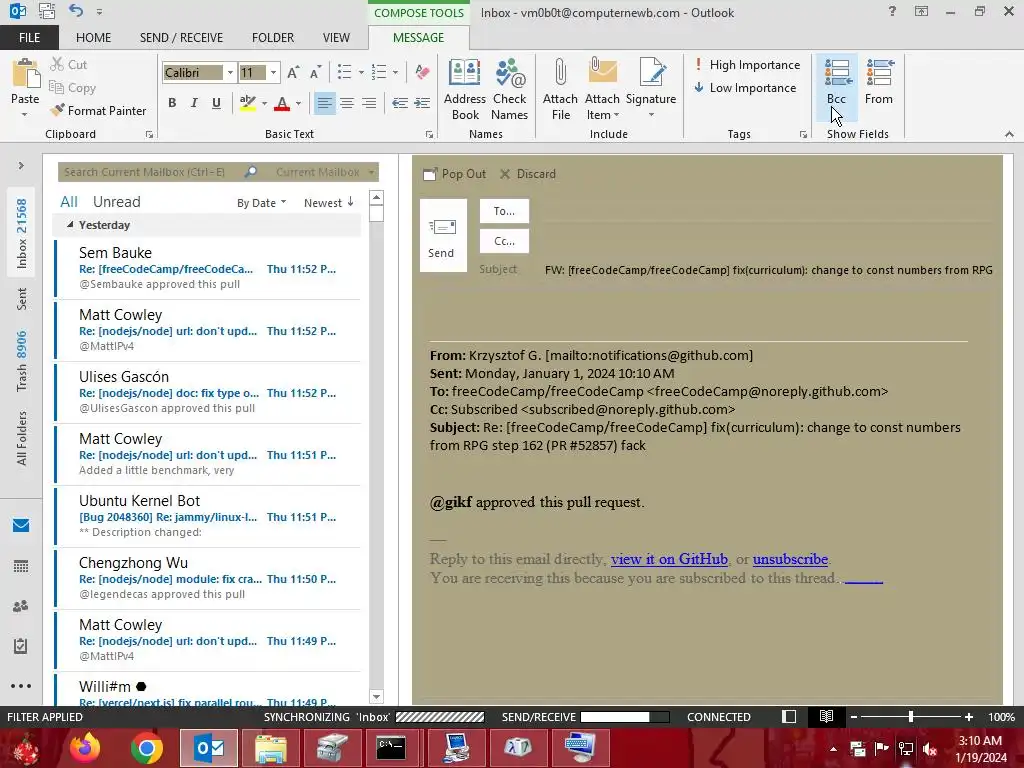Apply numbered list formatting
This screenshot has height=768, width=1024.
pos(379,72)
